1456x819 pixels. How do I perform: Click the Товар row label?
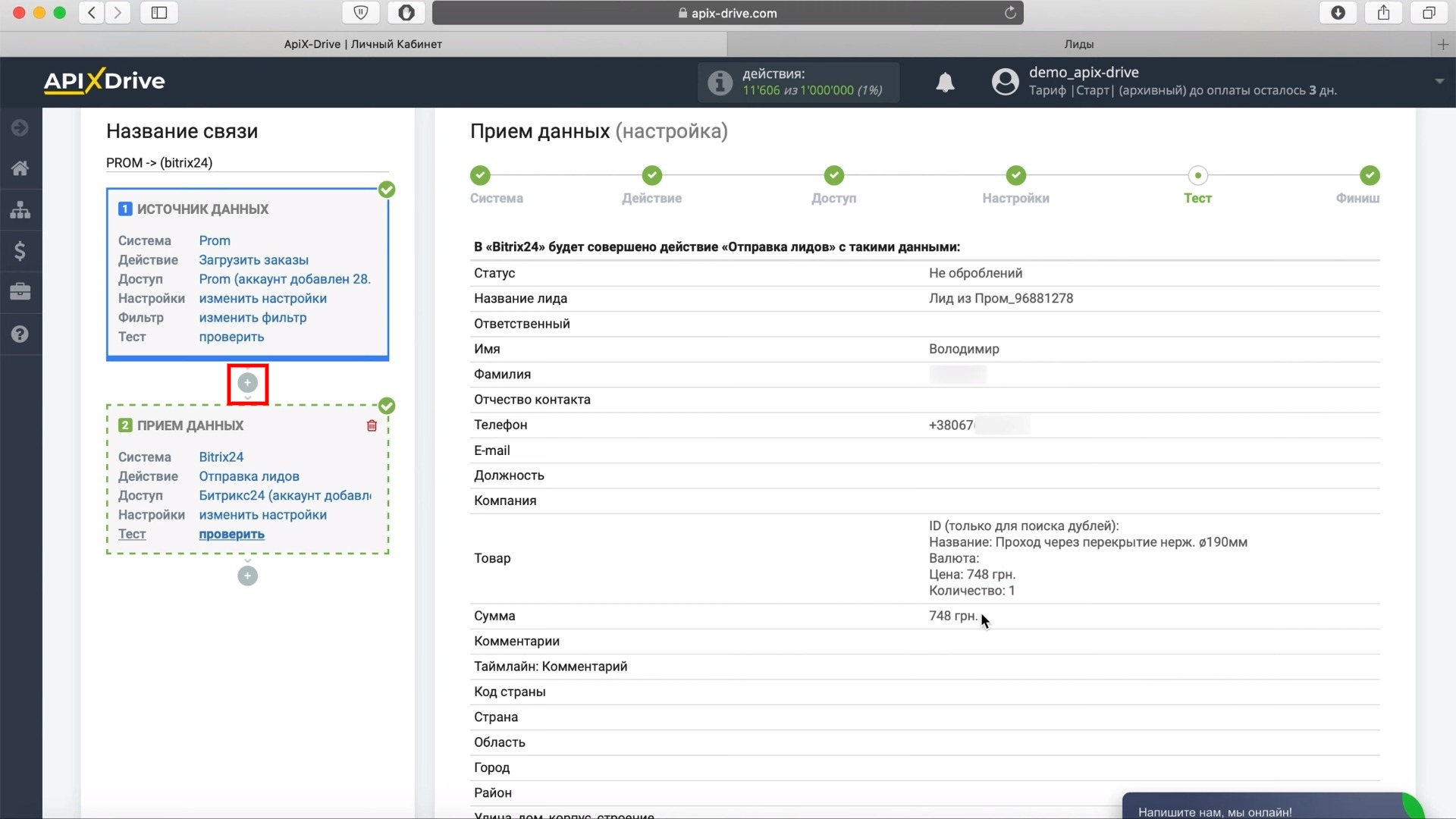[x=492, y=558]
